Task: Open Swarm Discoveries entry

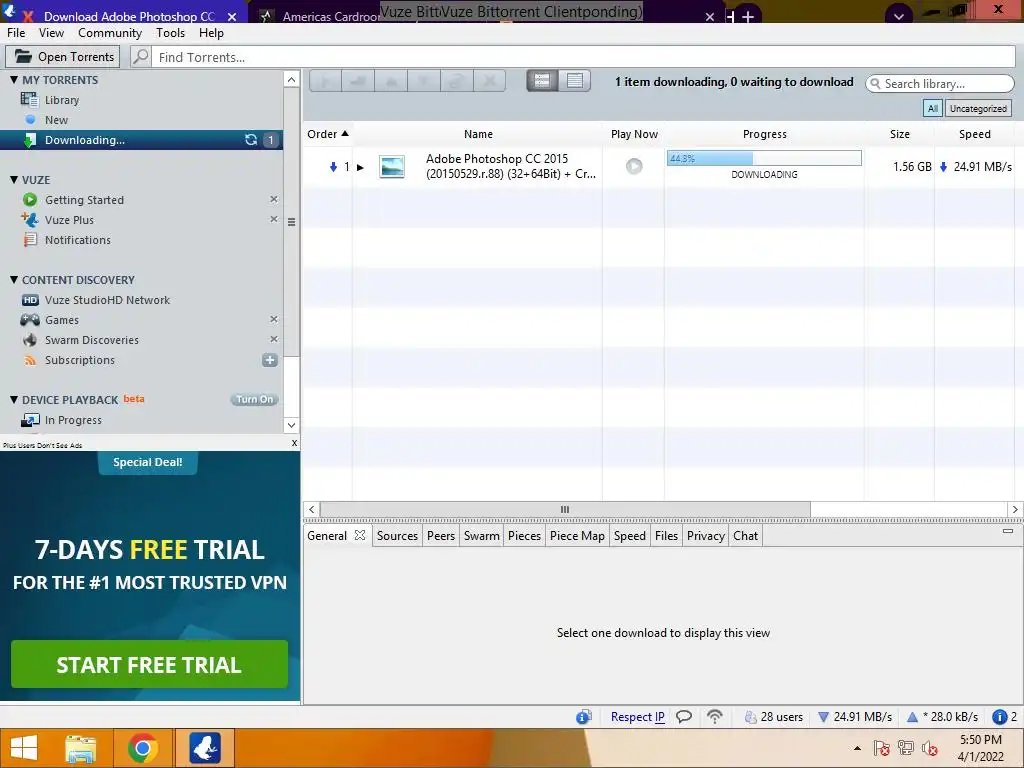Action: tap(91, 340)
